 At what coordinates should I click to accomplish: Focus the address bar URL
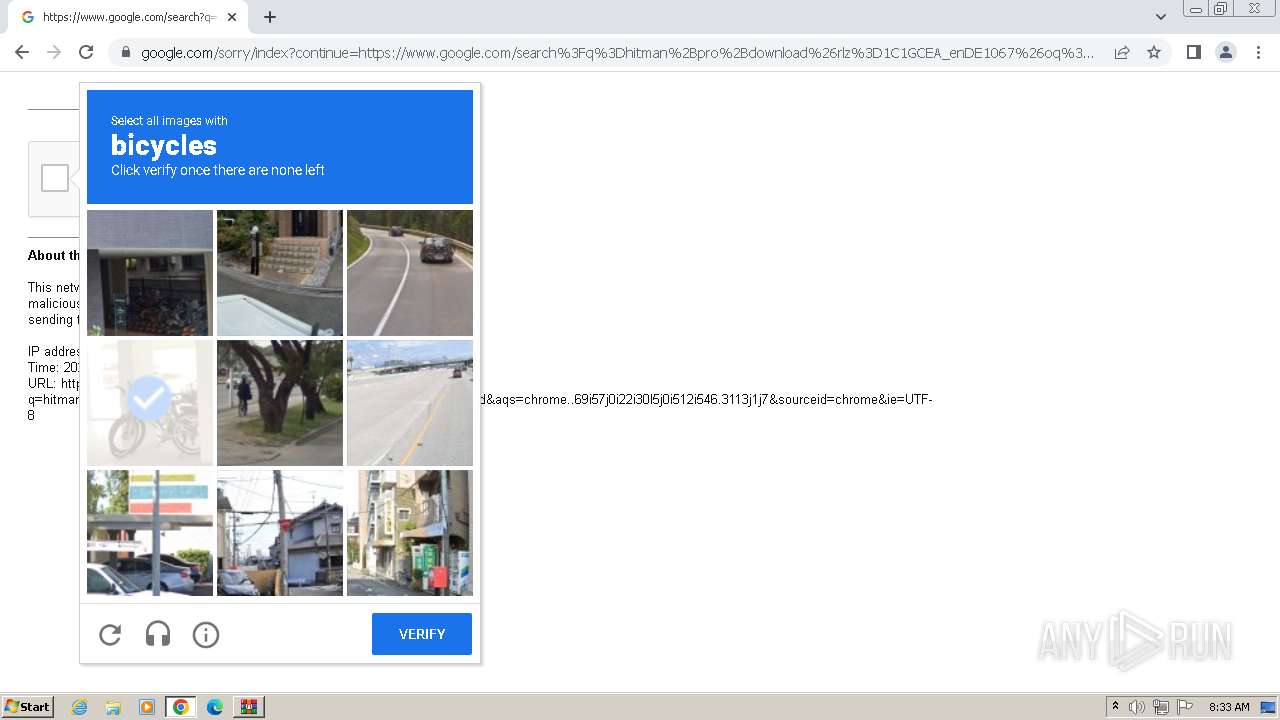tap(617, 52)
